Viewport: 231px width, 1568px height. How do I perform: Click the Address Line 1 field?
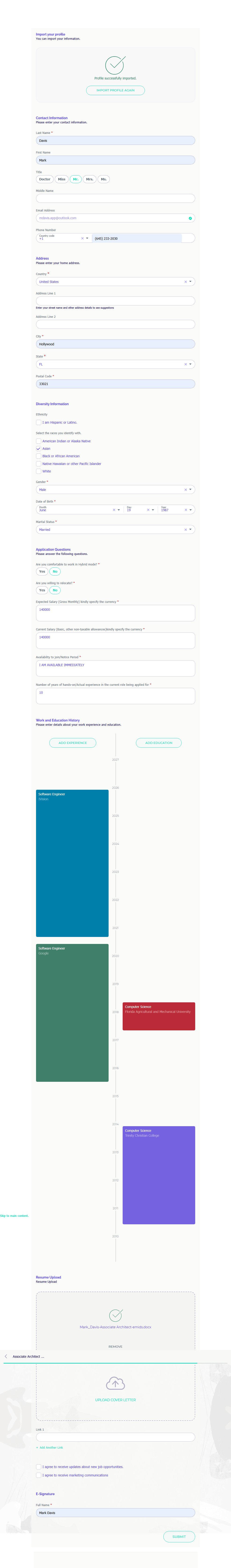[x=115, y=301]
